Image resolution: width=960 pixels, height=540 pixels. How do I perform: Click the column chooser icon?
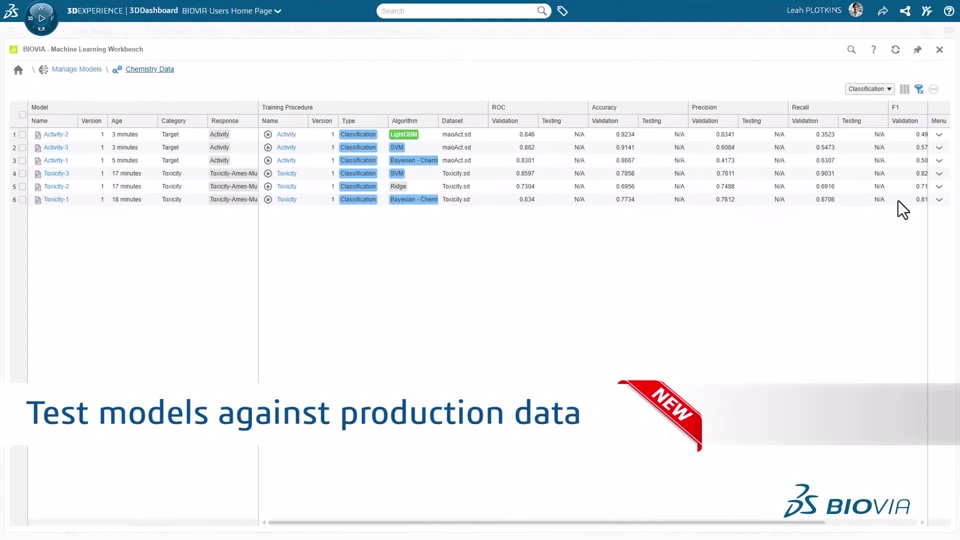point(904,89)
